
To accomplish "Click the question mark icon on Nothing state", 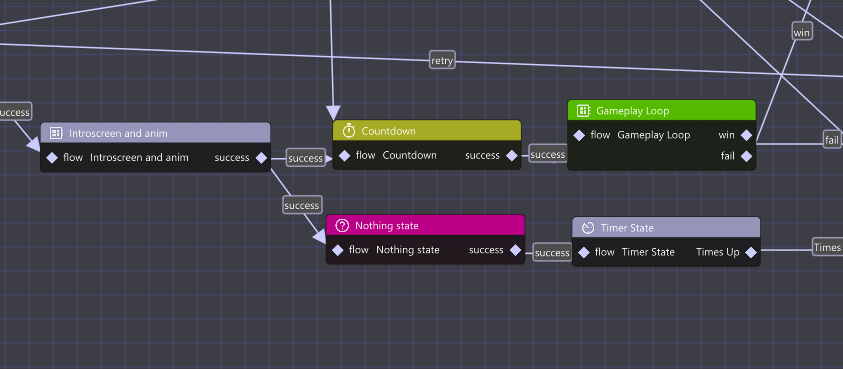I will pos(342,225).
